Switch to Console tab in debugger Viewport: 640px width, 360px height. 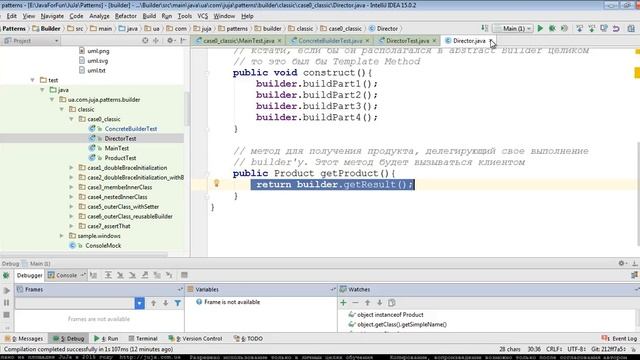tap(66, 276)
